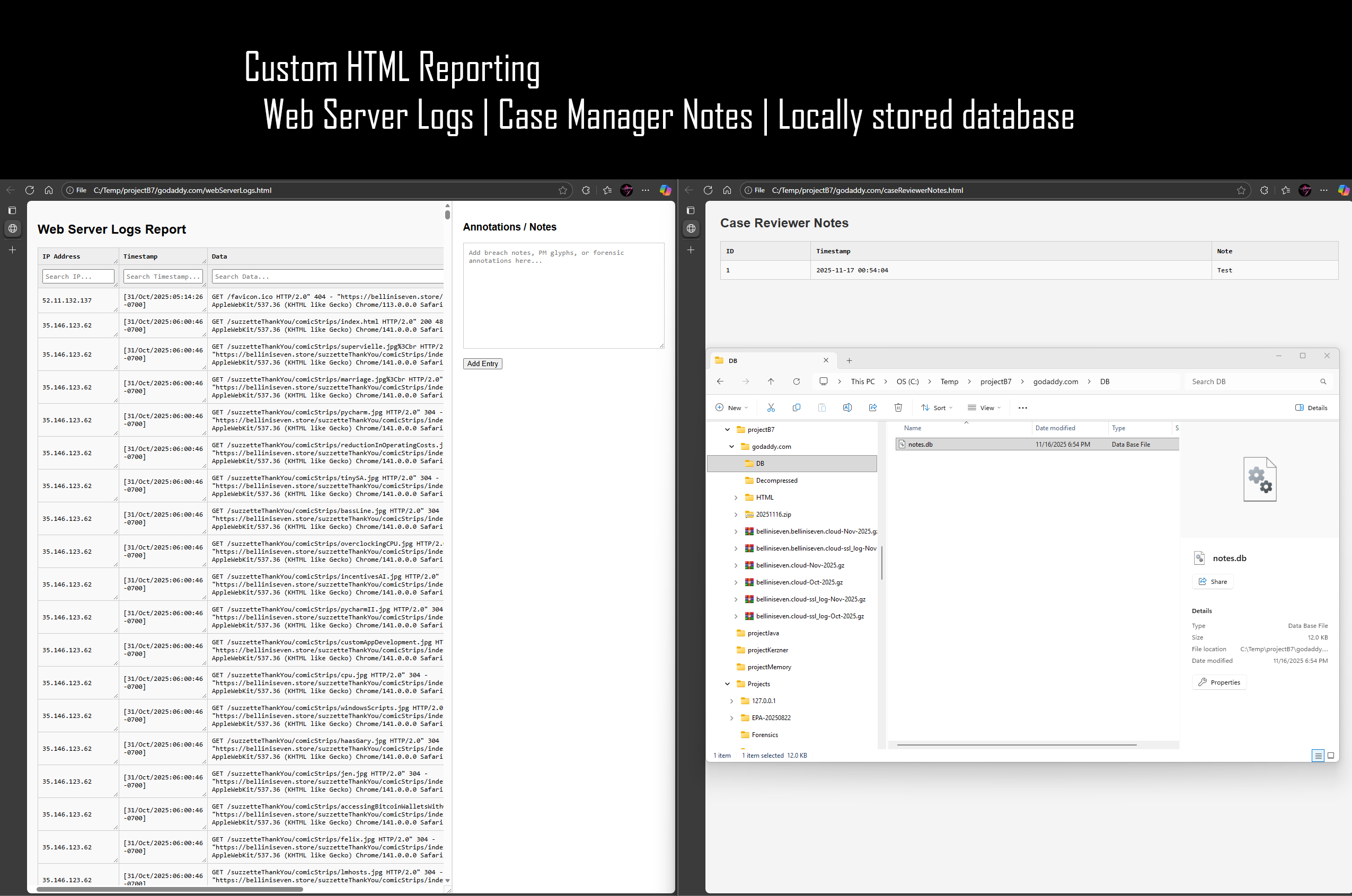Screen dimensions: 1352x896
Task: Switch to details list view in Explorer
Action: 1318,756
